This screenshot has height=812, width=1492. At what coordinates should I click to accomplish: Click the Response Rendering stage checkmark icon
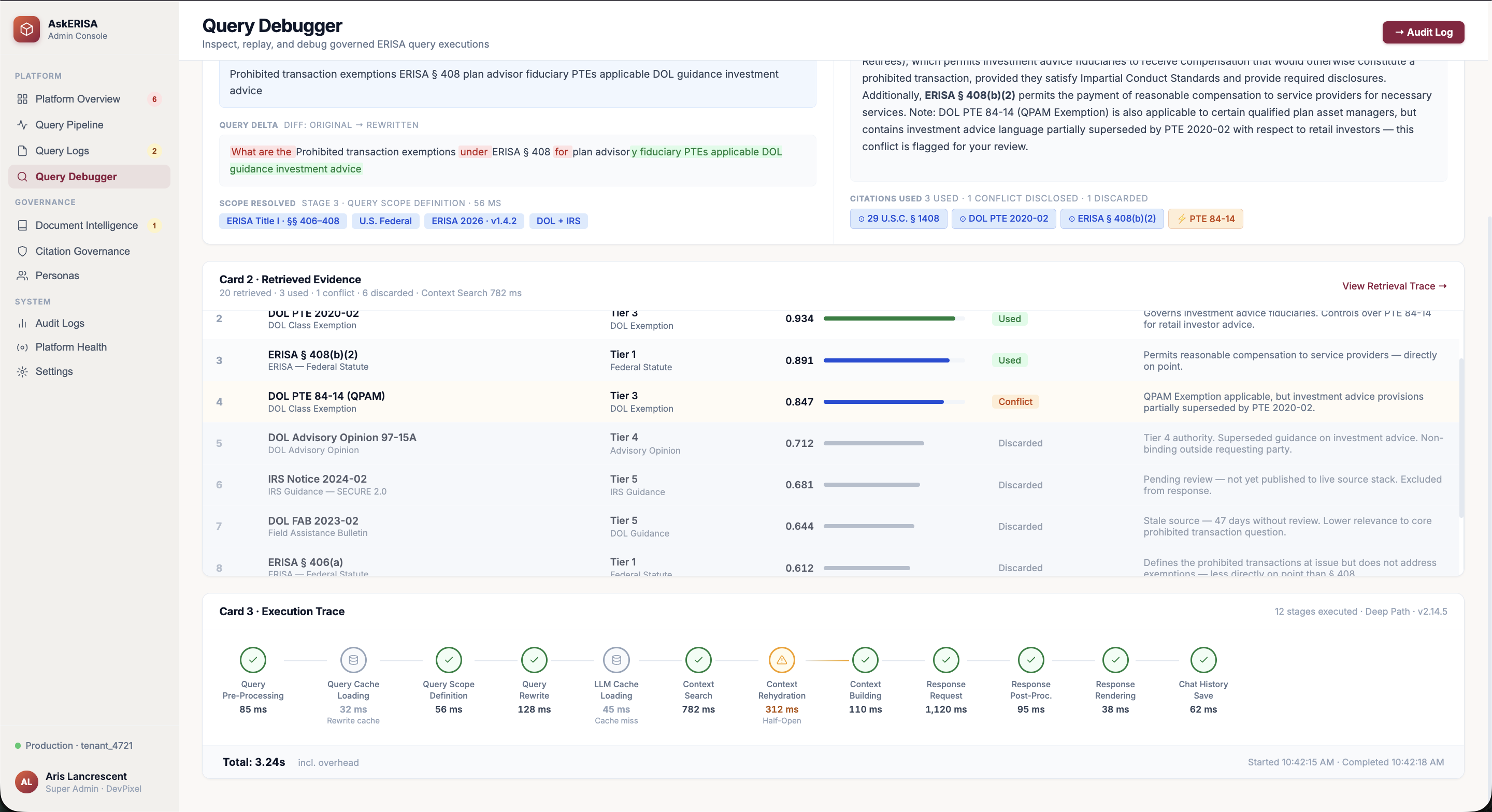click(x=1115, y=660)
